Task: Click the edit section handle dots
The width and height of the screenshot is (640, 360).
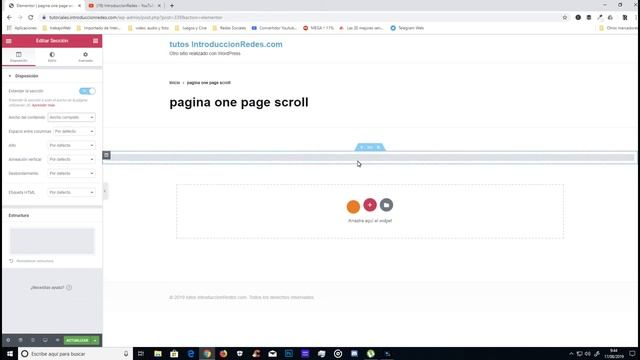Action: (x=370, y=147)
